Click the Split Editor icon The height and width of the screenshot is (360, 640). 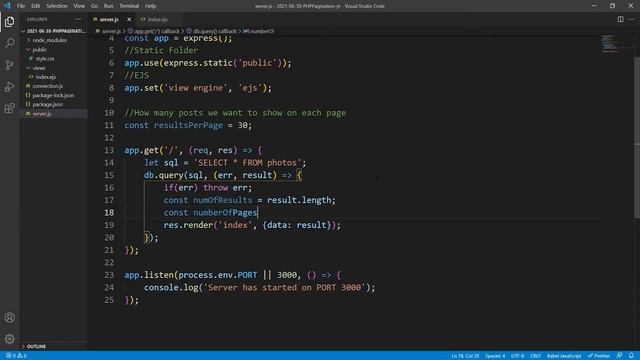click(x=620, y=19)
